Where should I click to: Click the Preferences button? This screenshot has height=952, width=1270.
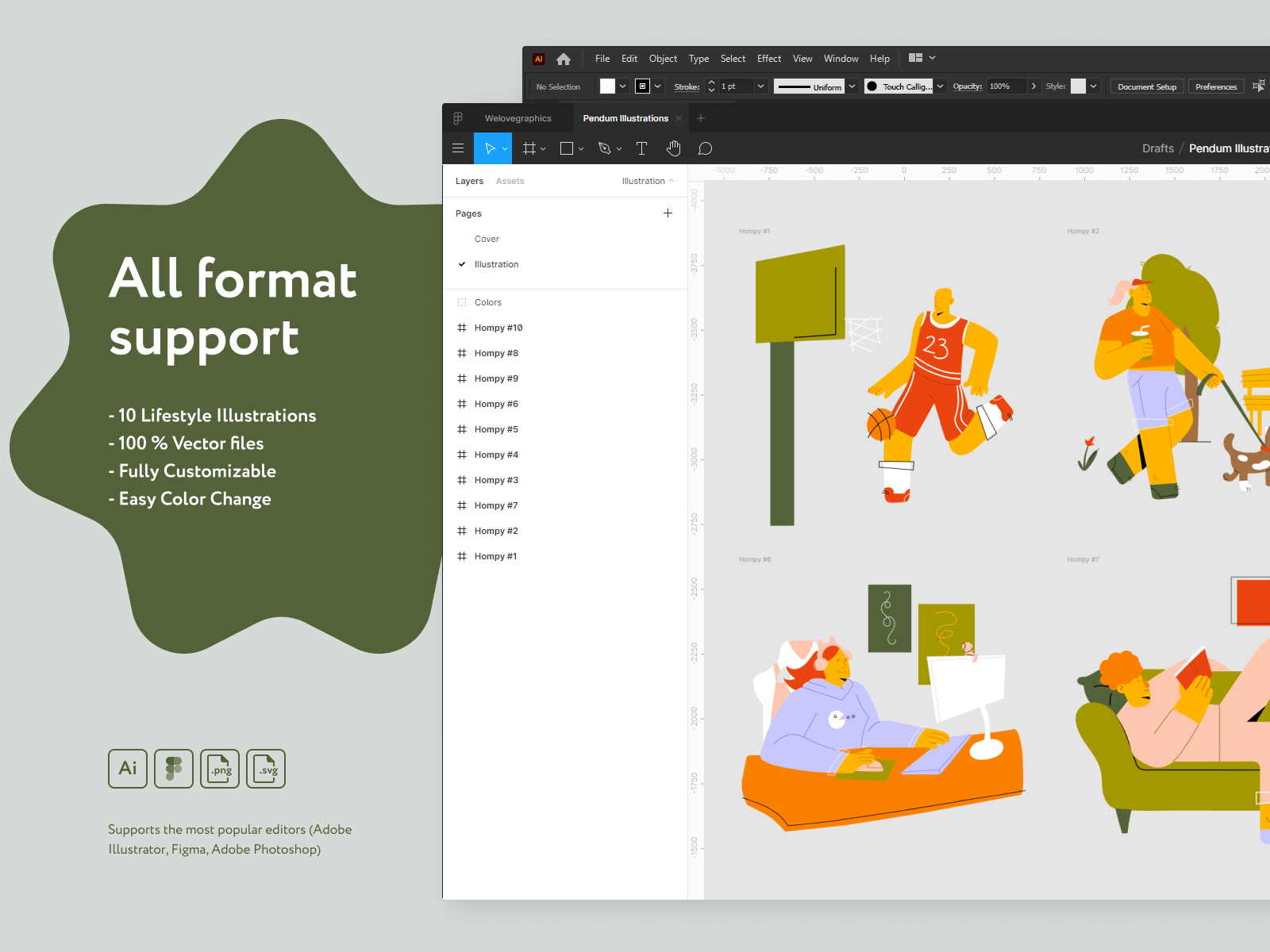pyautogui.click(x=1215, y=86)
